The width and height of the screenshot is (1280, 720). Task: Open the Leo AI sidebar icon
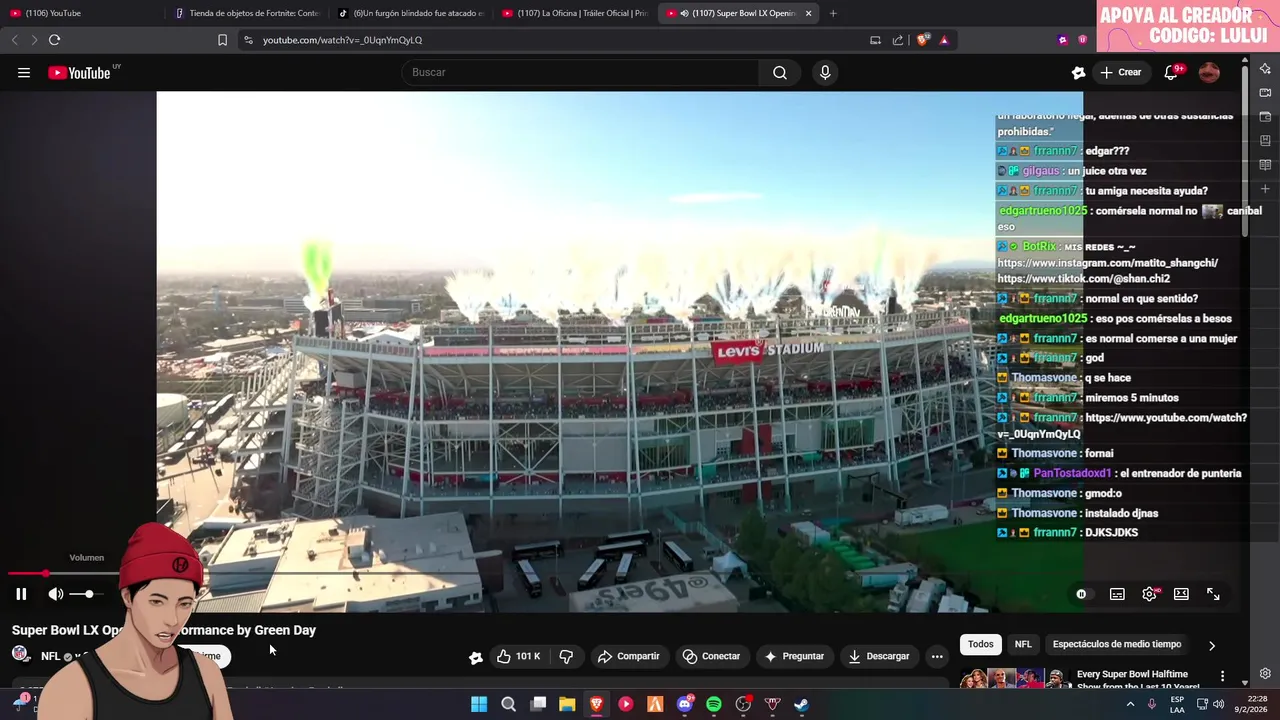pyautogui.click(x=1265, y=69)
